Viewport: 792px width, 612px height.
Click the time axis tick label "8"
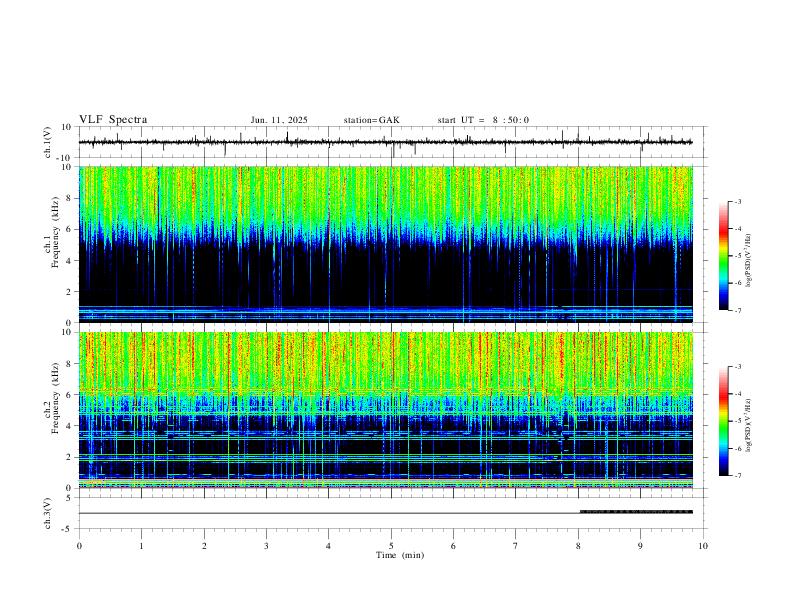pos(578,546)
